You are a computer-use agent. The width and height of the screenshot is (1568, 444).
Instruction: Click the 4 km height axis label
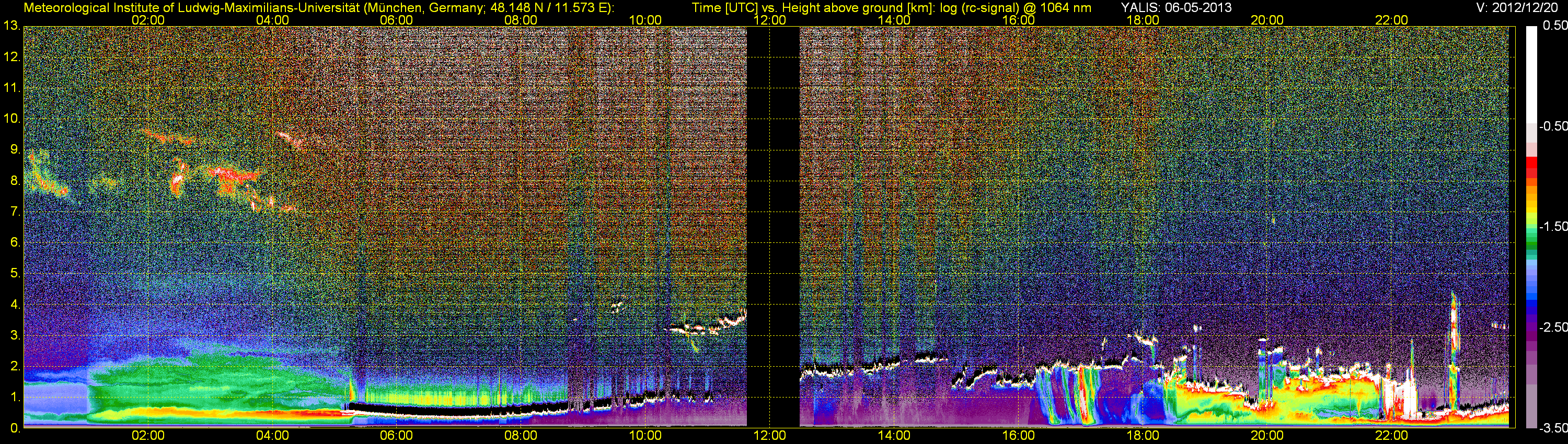pos(15,304)
